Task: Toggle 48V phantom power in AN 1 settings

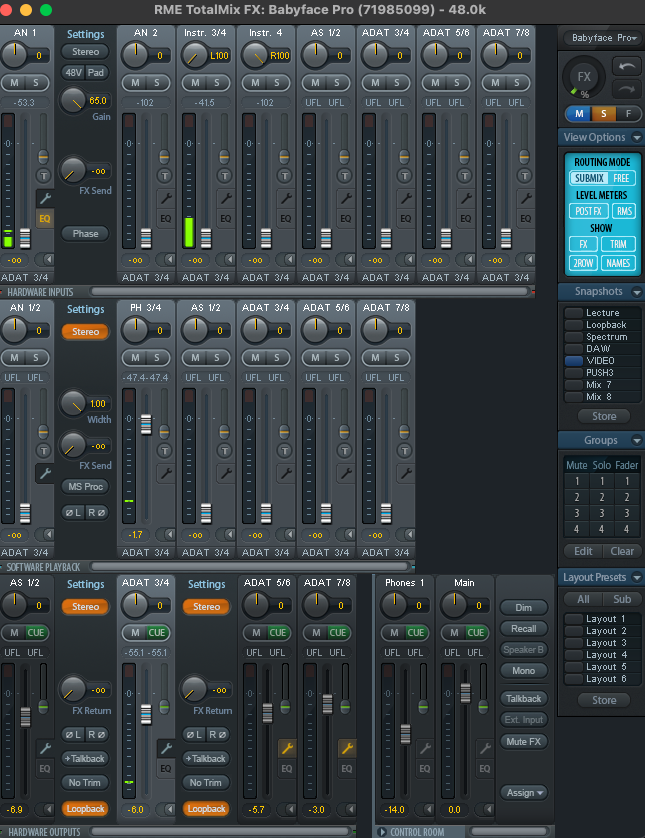Action: point(73,73)
